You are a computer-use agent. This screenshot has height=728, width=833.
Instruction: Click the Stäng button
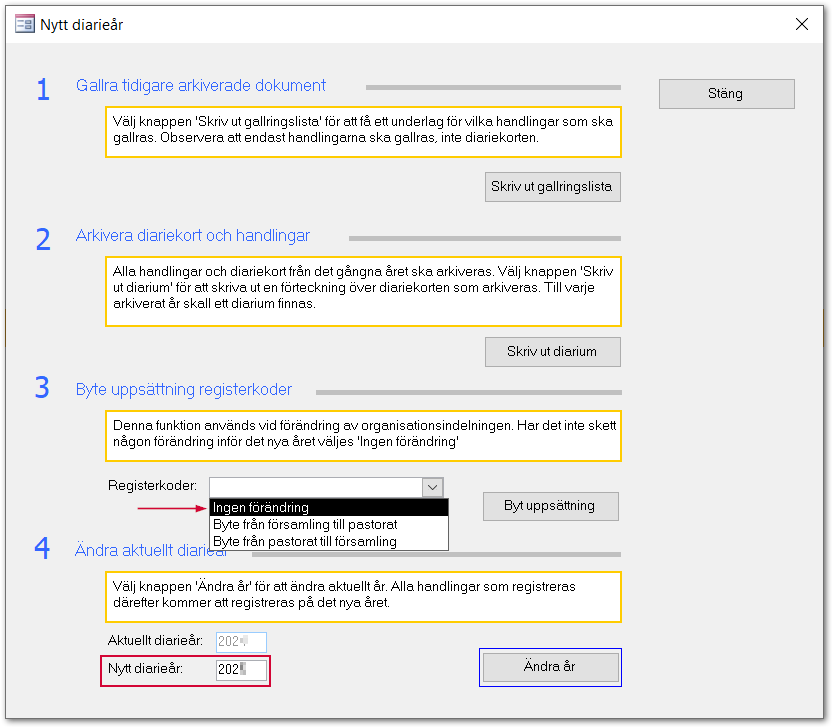(x=726, y=94)
